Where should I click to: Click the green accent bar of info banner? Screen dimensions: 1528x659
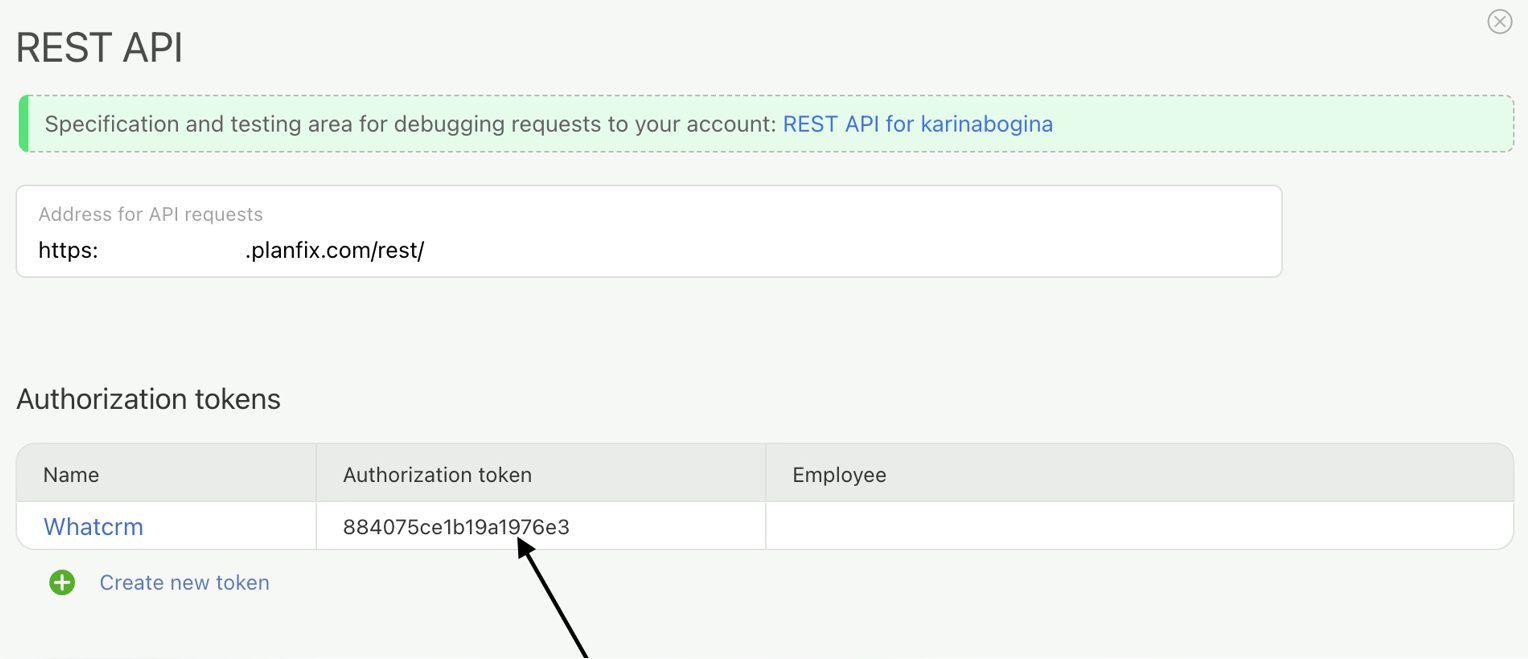23,124
